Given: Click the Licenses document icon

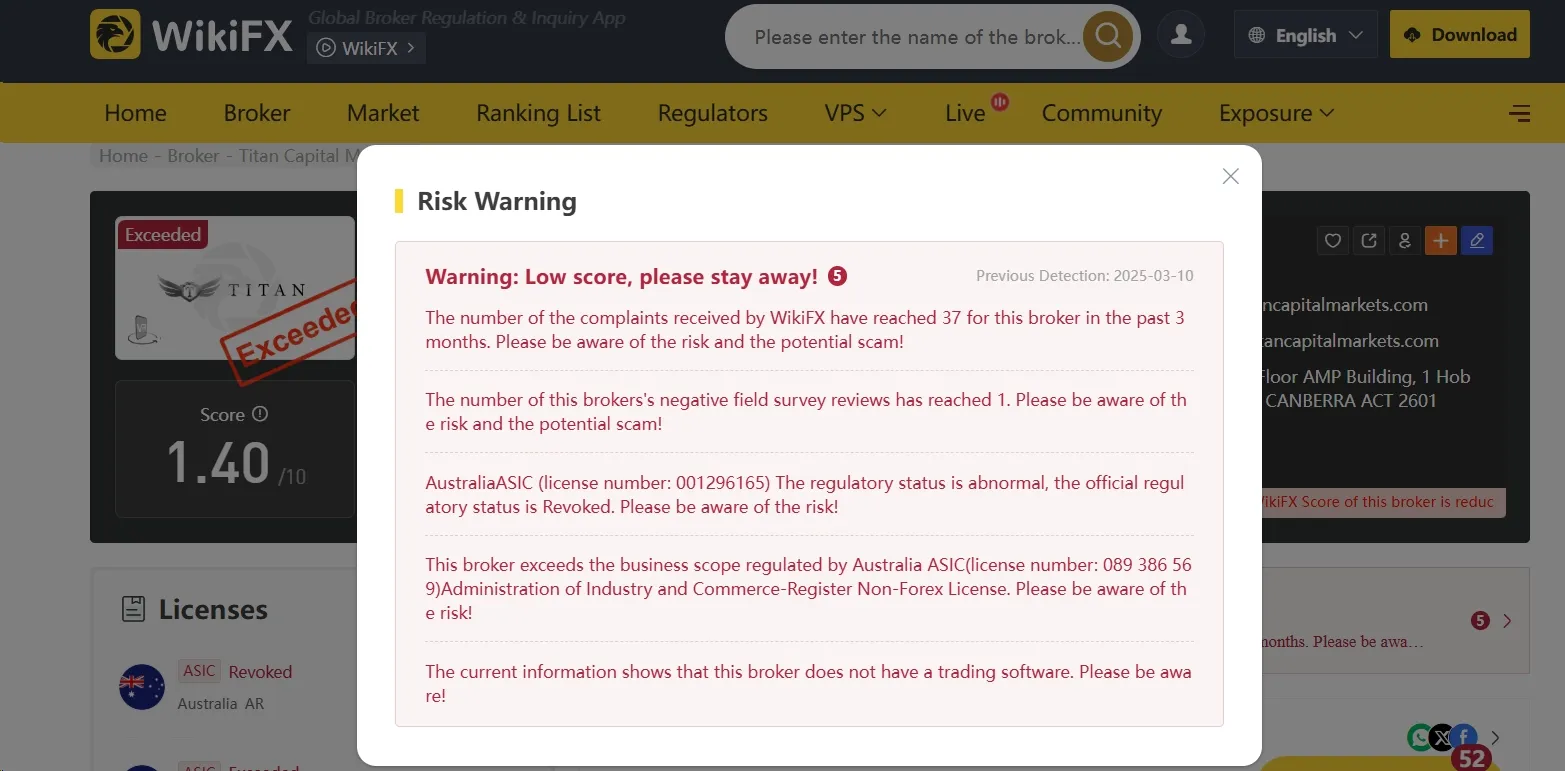Looking at the screenshot, I should click(133, 609).
